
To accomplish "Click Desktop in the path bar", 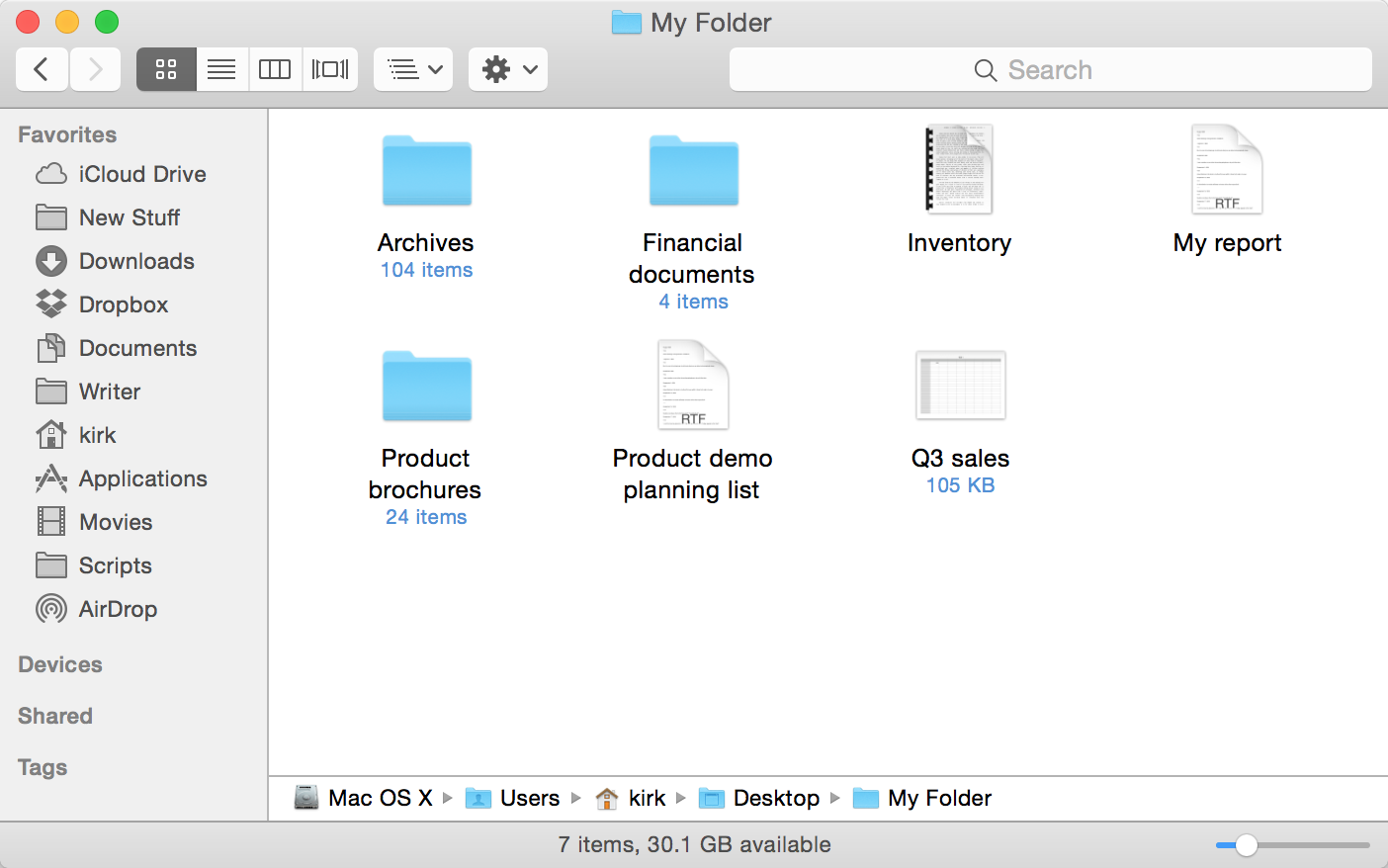I will click(775, 798).
